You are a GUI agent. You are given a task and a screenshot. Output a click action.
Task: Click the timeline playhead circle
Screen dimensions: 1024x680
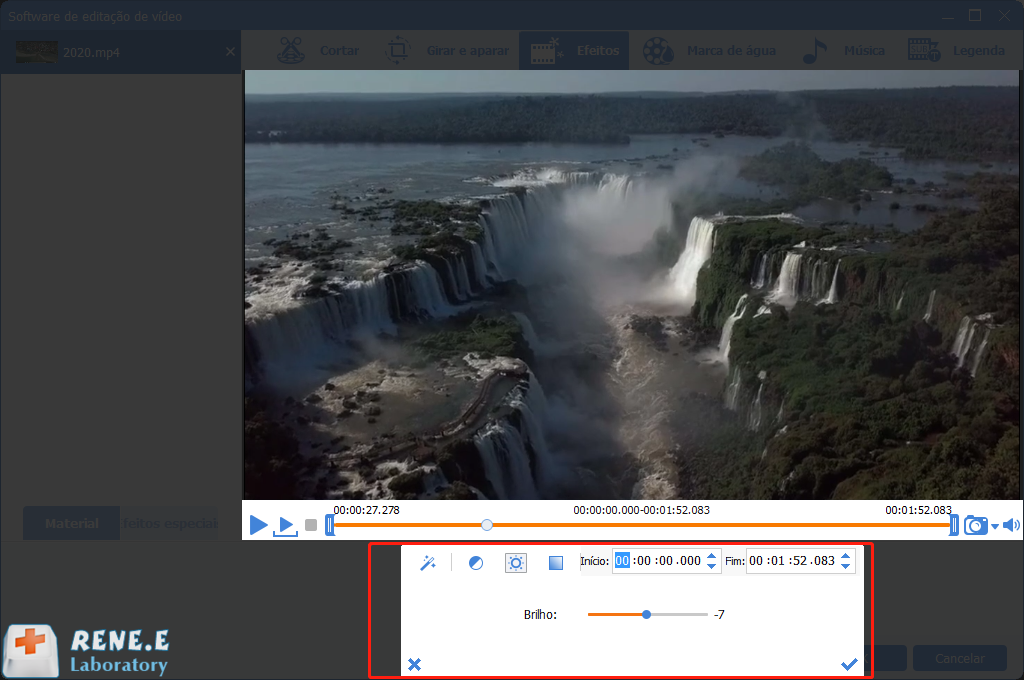click(x=487, y=525)
